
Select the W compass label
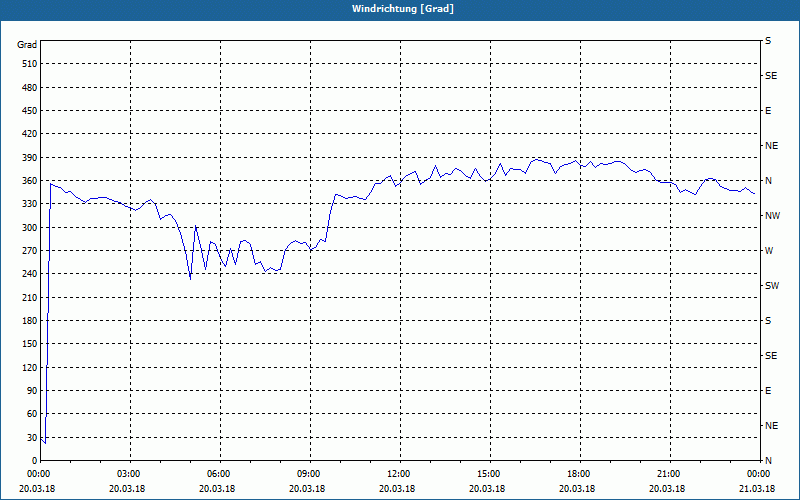pyautogui.click(x=769, y=251)
